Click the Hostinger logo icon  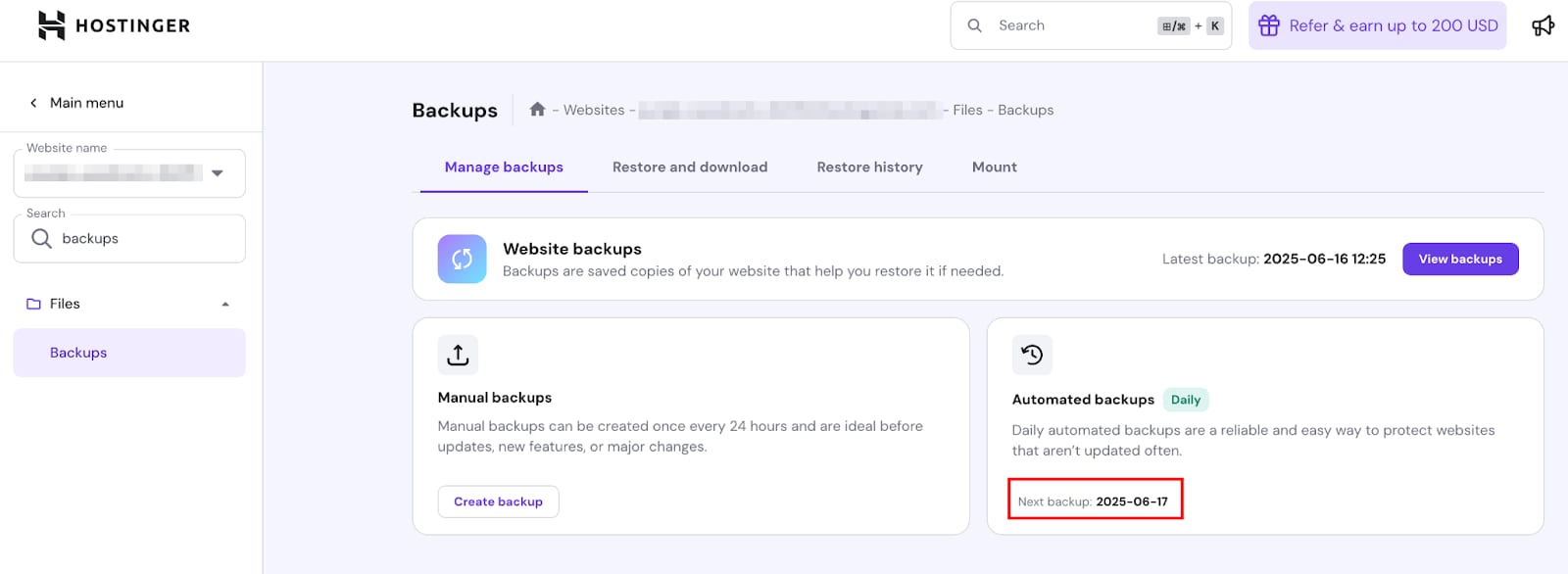tap(51, 25)
